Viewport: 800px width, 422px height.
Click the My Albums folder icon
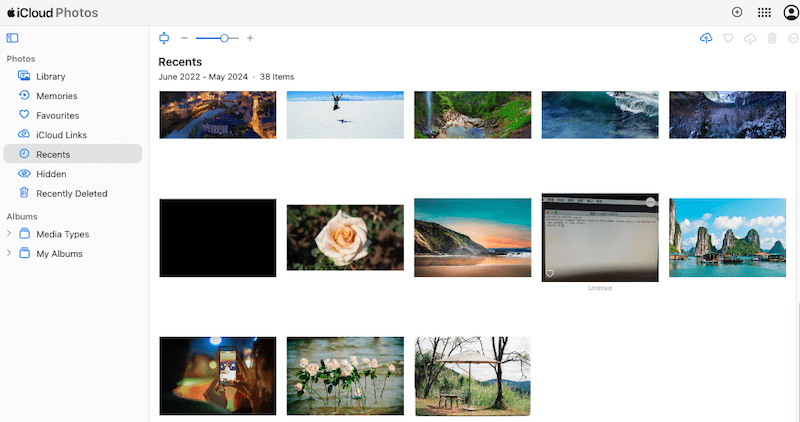24,253
